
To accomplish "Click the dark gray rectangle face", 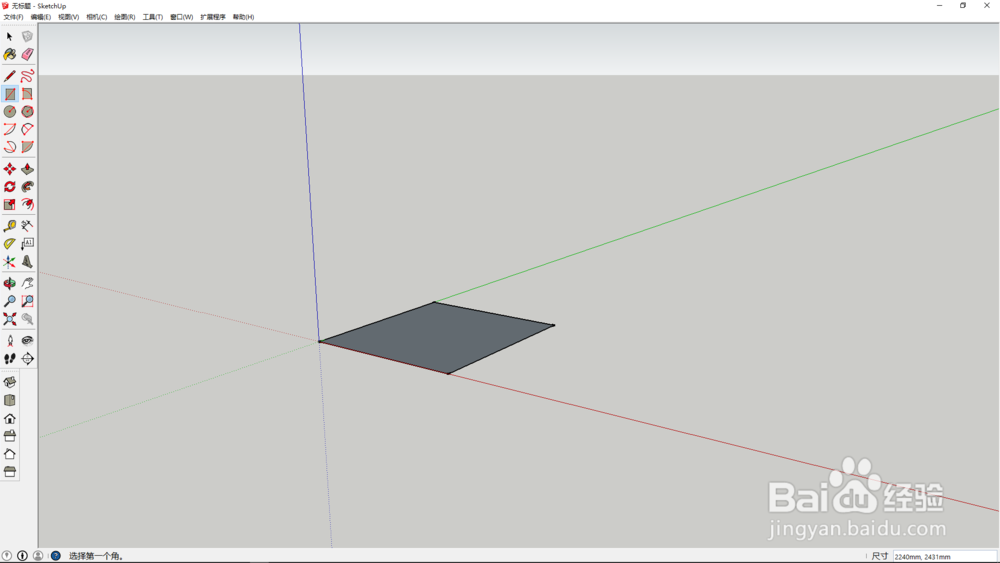I will (x=437, y=337).
